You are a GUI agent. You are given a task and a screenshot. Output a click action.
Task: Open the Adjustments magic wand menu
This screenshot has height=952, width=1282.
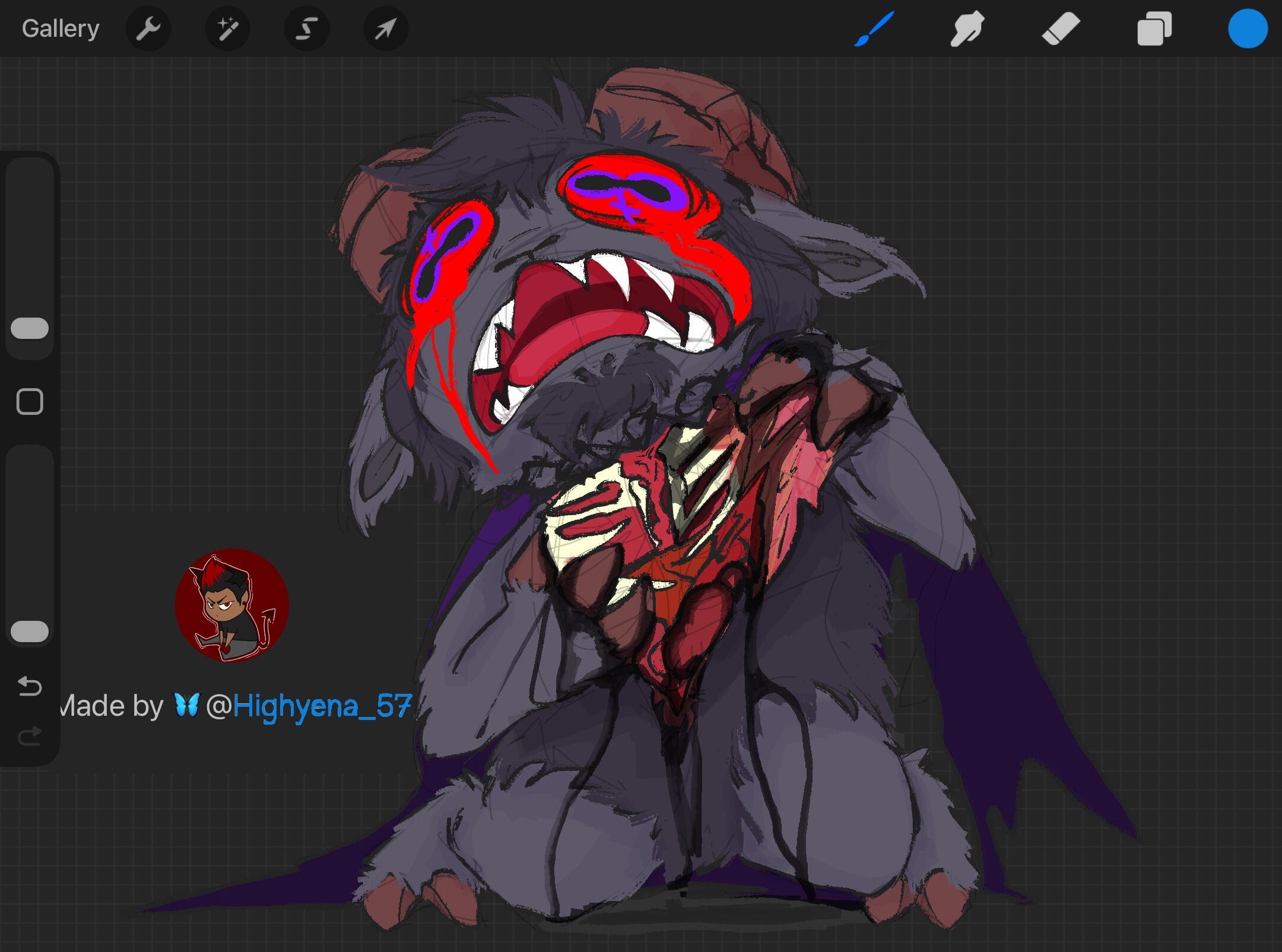point(227,28)
